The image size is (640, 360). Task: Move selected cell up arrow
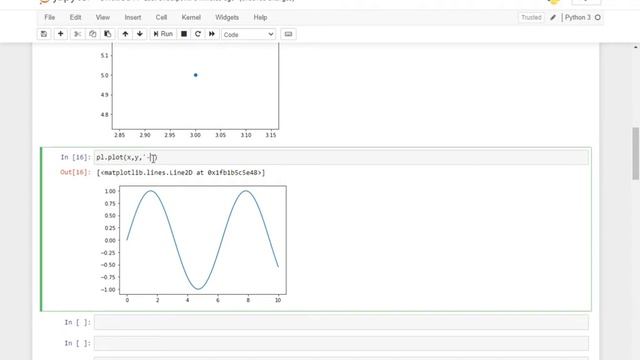click(x=125, y=34)
